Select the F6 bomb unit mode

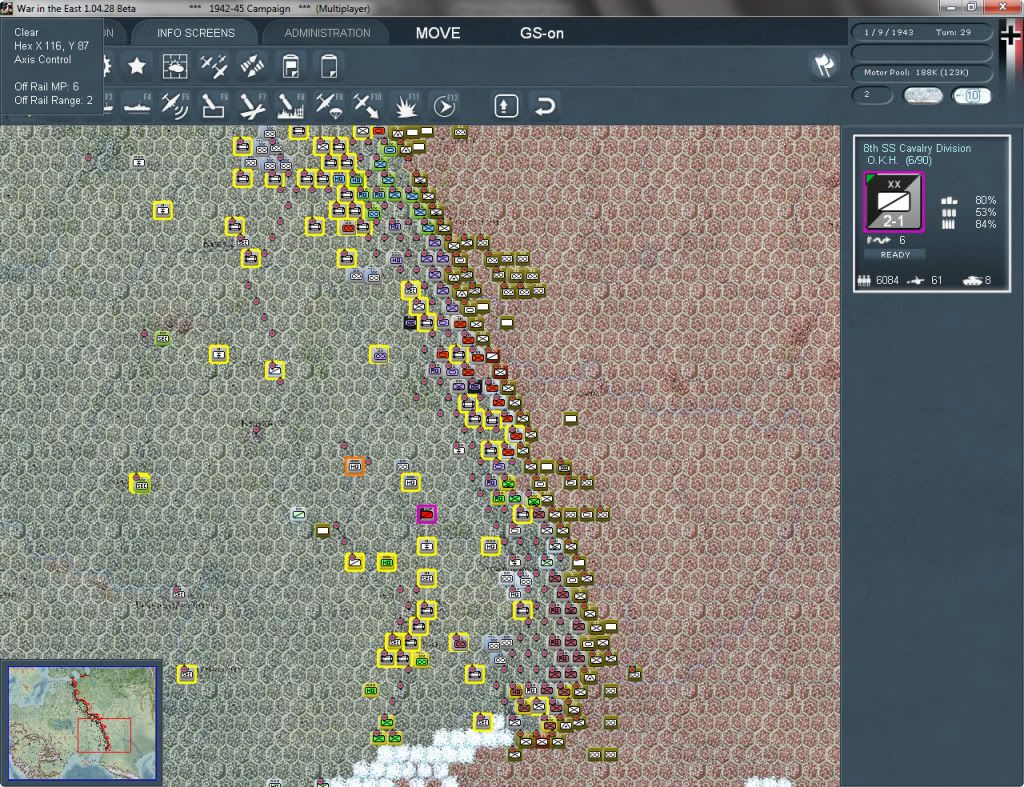(214, 105)
